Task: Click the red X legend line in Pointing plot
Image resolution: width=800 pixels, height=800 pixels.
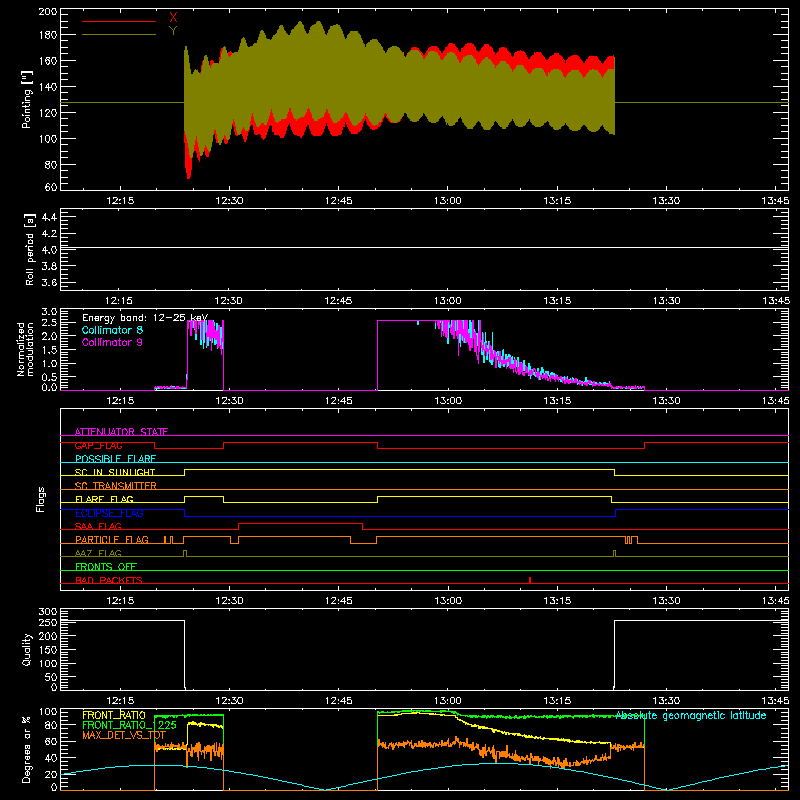Action: point(119,21)
